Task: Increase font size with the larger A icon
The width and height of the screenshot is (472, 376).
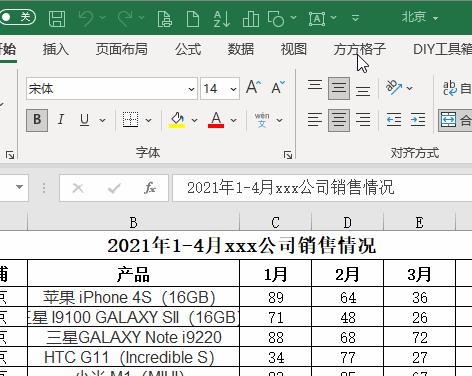Action: [254, 88]
